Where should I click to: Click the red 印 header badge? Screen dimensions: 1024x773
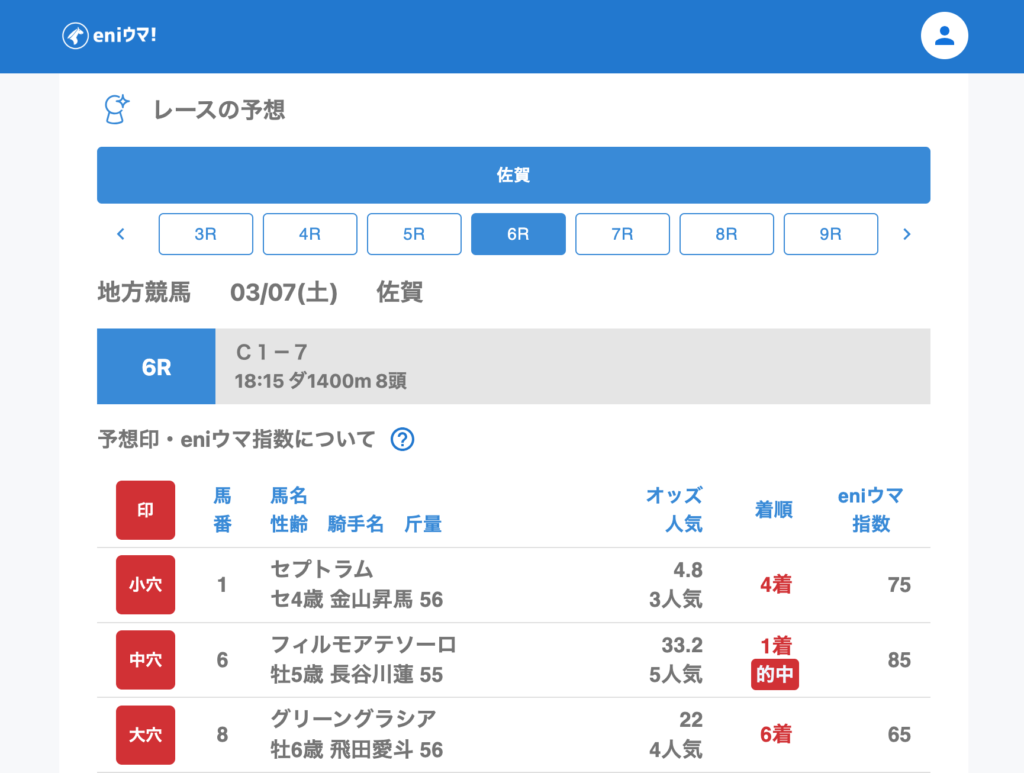[145, 510]
